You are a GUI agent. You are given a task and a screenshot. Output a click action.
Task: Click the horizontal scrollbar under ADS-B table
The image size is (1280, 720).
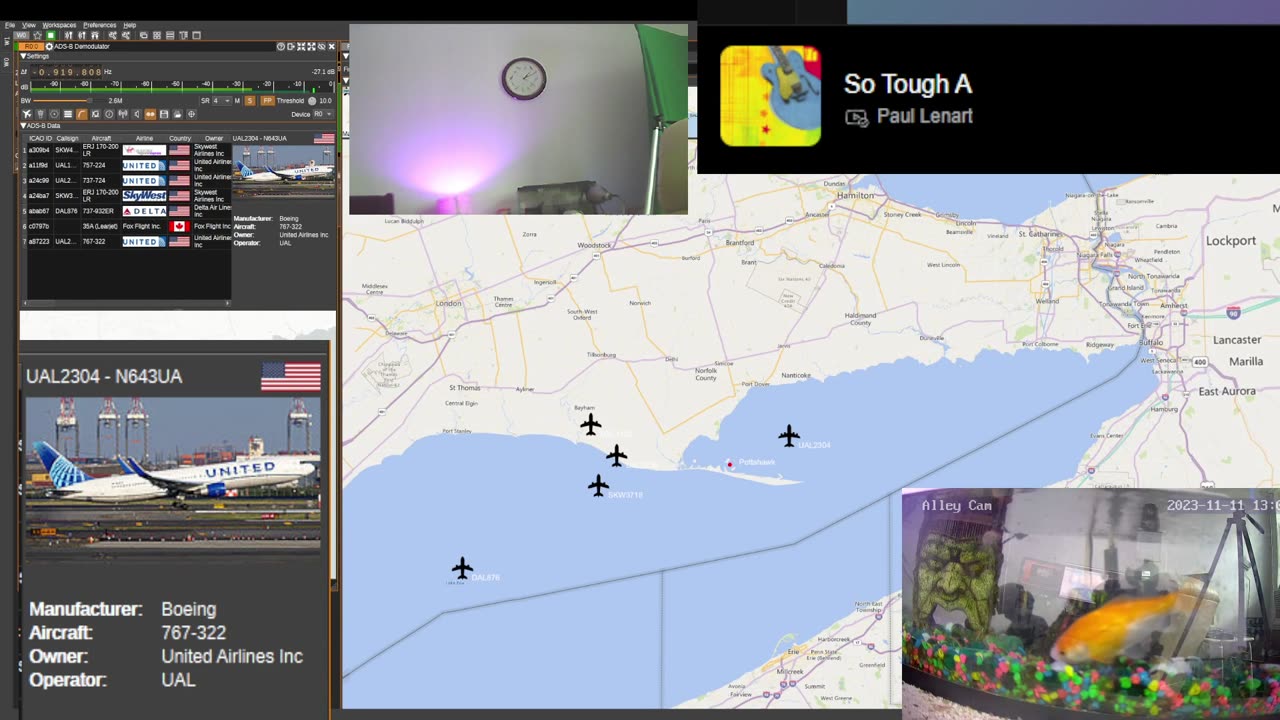[x=127, y=303]
